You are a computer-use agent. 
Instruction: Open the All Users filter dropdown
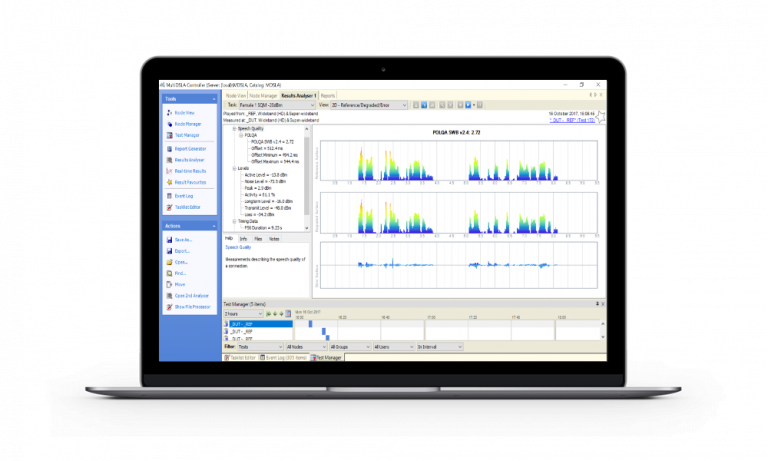[x=393, y=347]
